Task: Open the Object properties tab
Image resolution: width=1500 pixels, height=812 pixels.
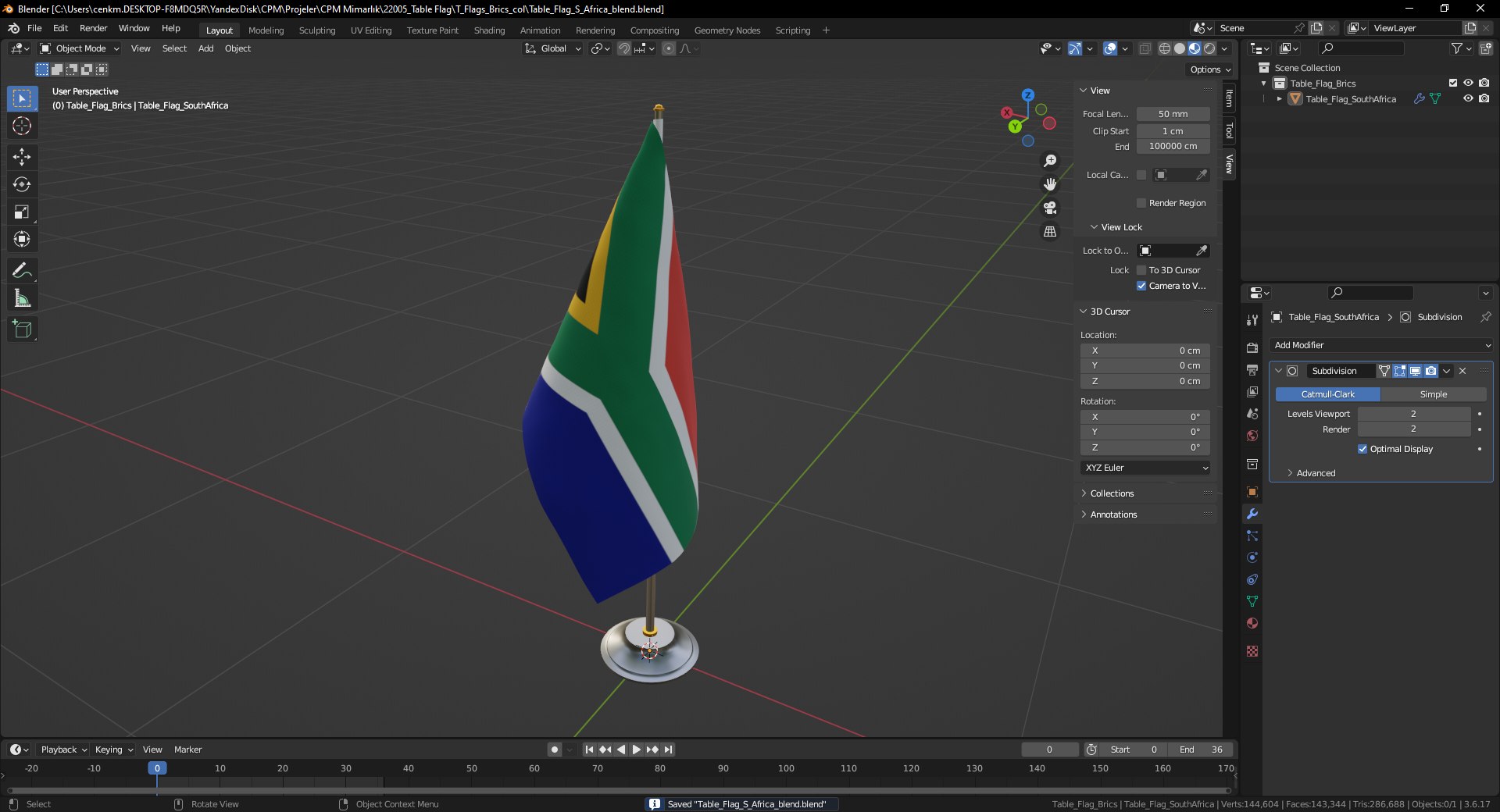Action: [x=1252, y=492]
